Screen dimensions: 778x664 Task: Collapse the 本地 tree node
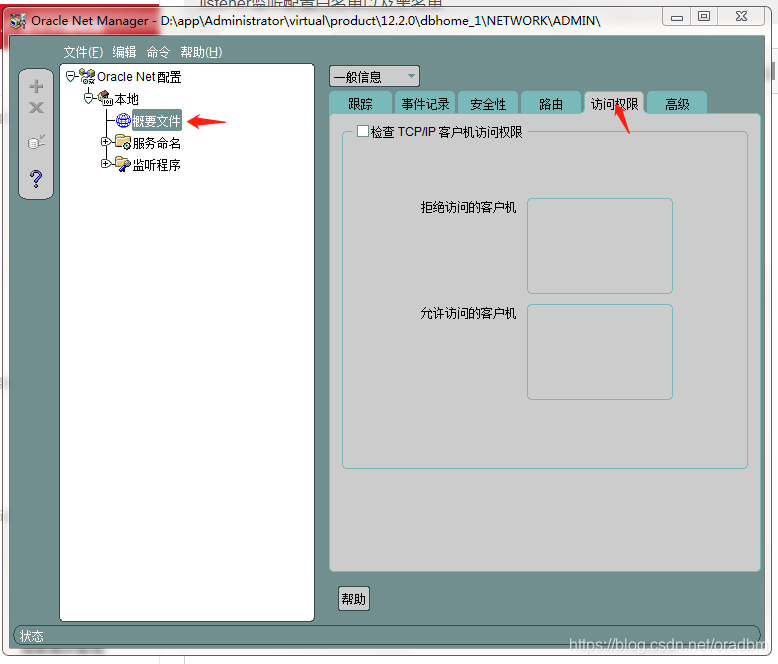point(88,98)
